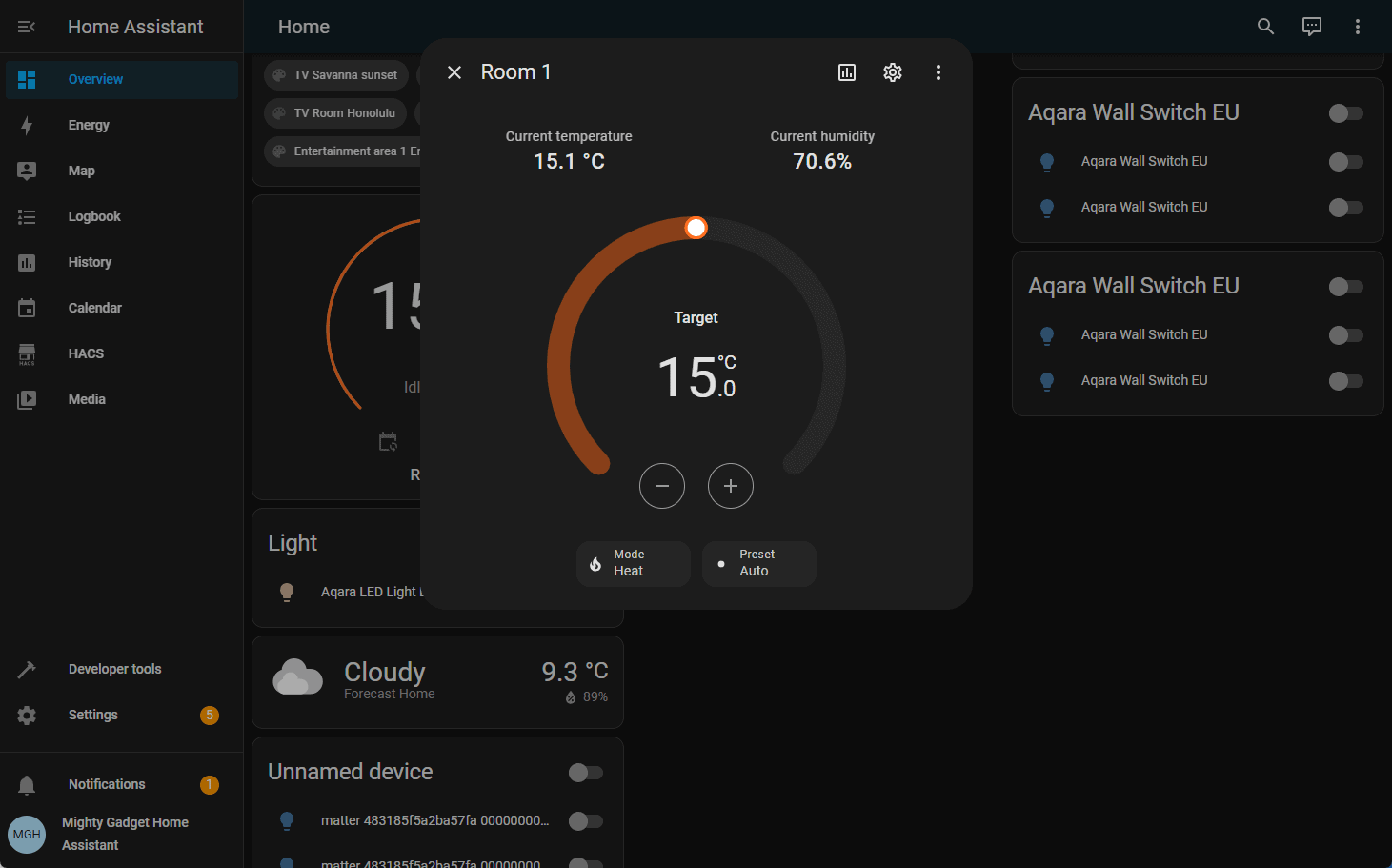Open Room 1 dialog overflow menu
The width and height of the screenshot is (1392, 868).
click(x=938, y=72)
